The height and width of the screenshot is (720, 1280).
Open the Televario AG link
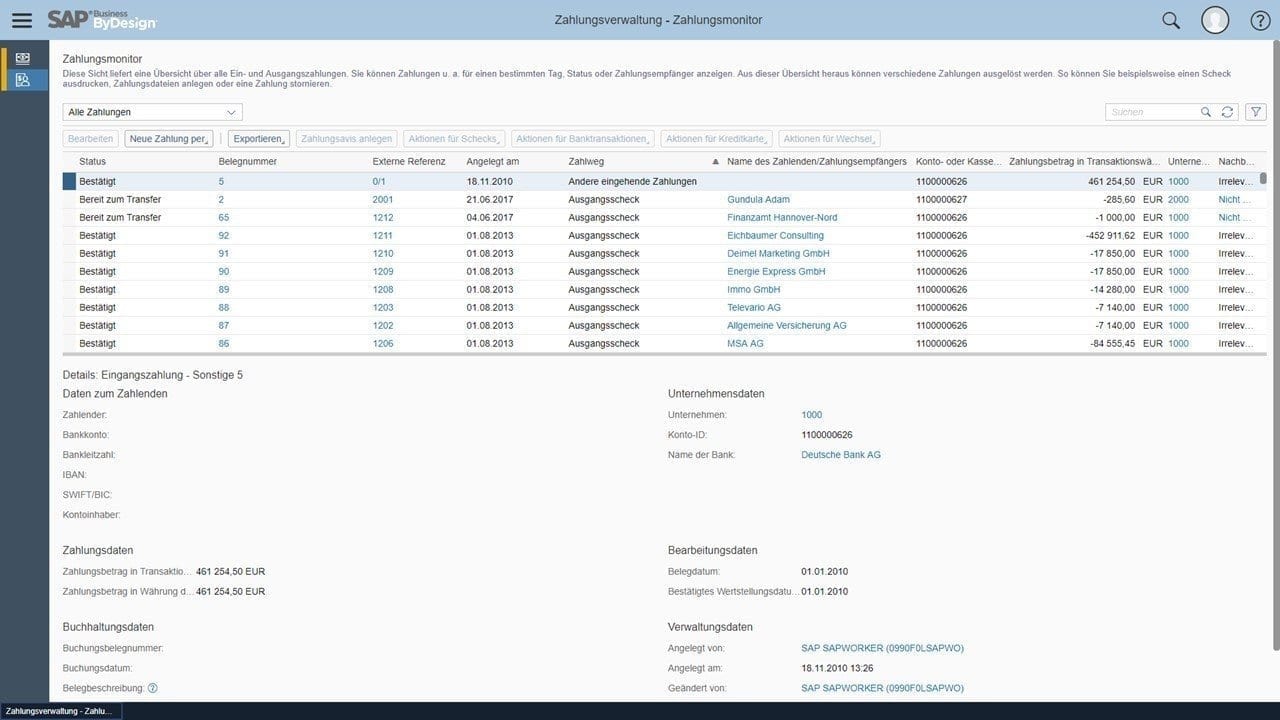tap(754, 307)
